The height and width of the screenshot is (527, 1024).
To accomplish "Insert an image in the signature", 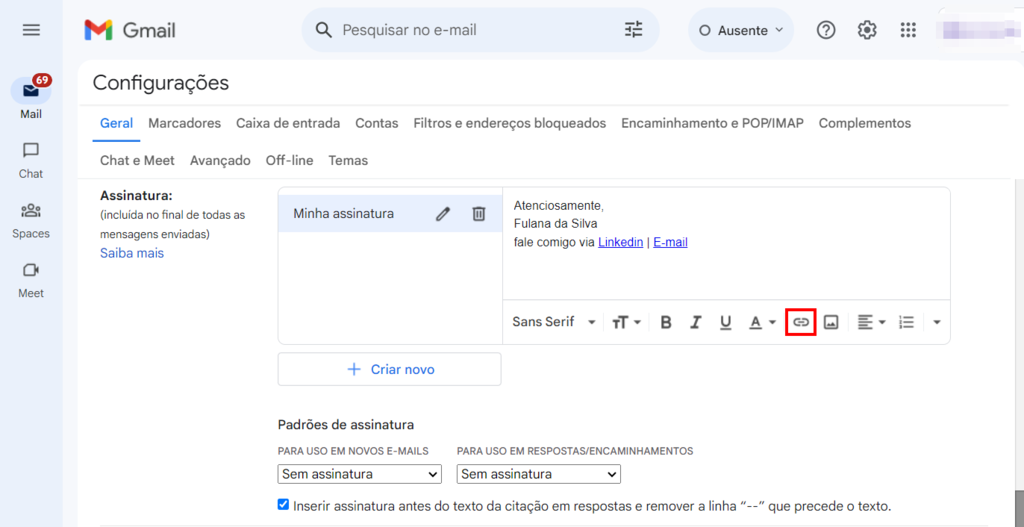I will 831,322.
